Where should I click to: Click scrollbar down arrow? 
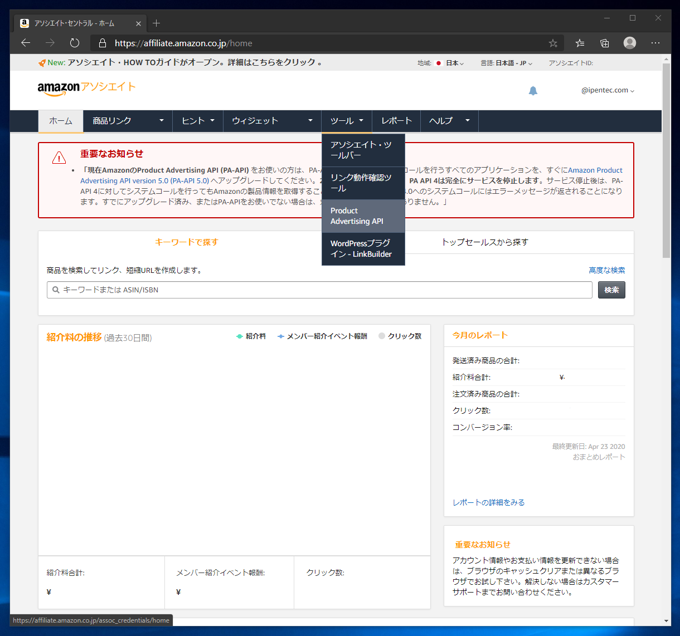pos(666,621)
